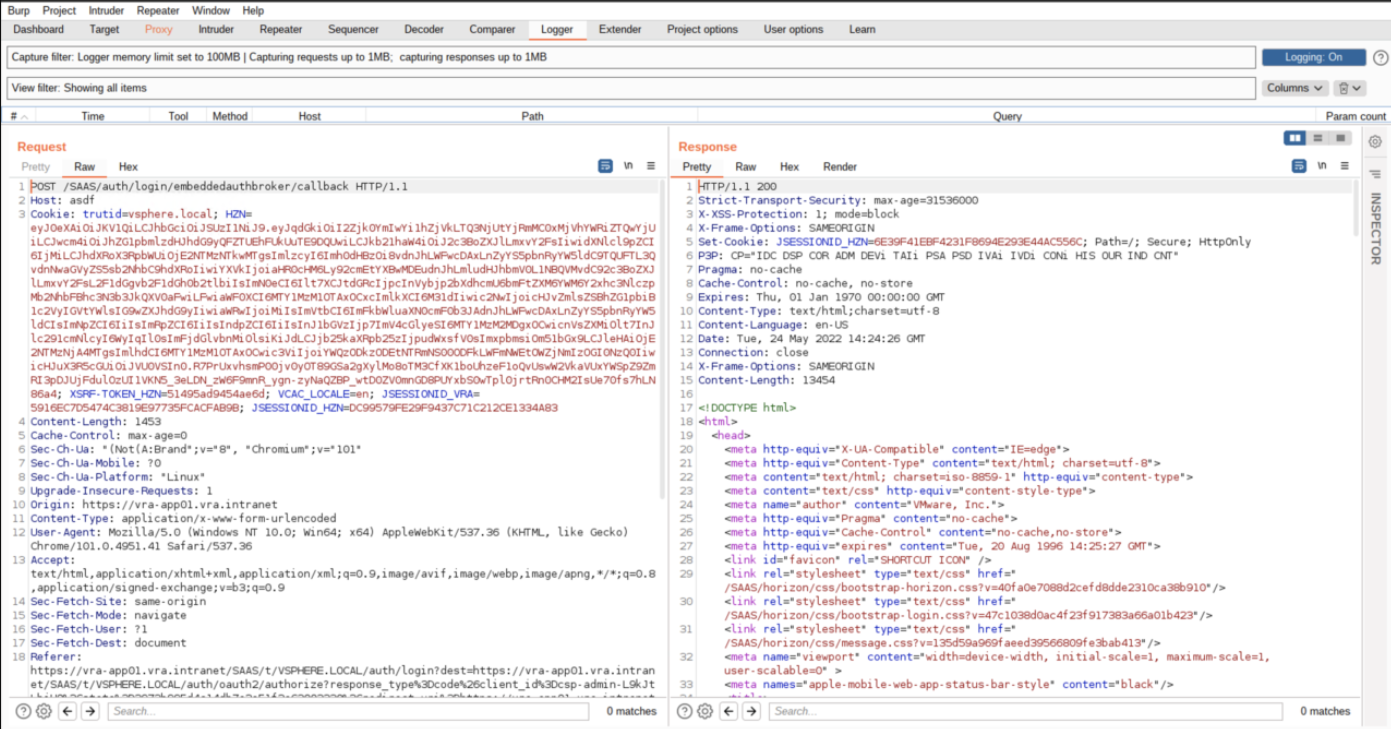Expand the collapsed Inspector panel lines icon
Screen dimensions: 1391x729
coord(1375,174)
